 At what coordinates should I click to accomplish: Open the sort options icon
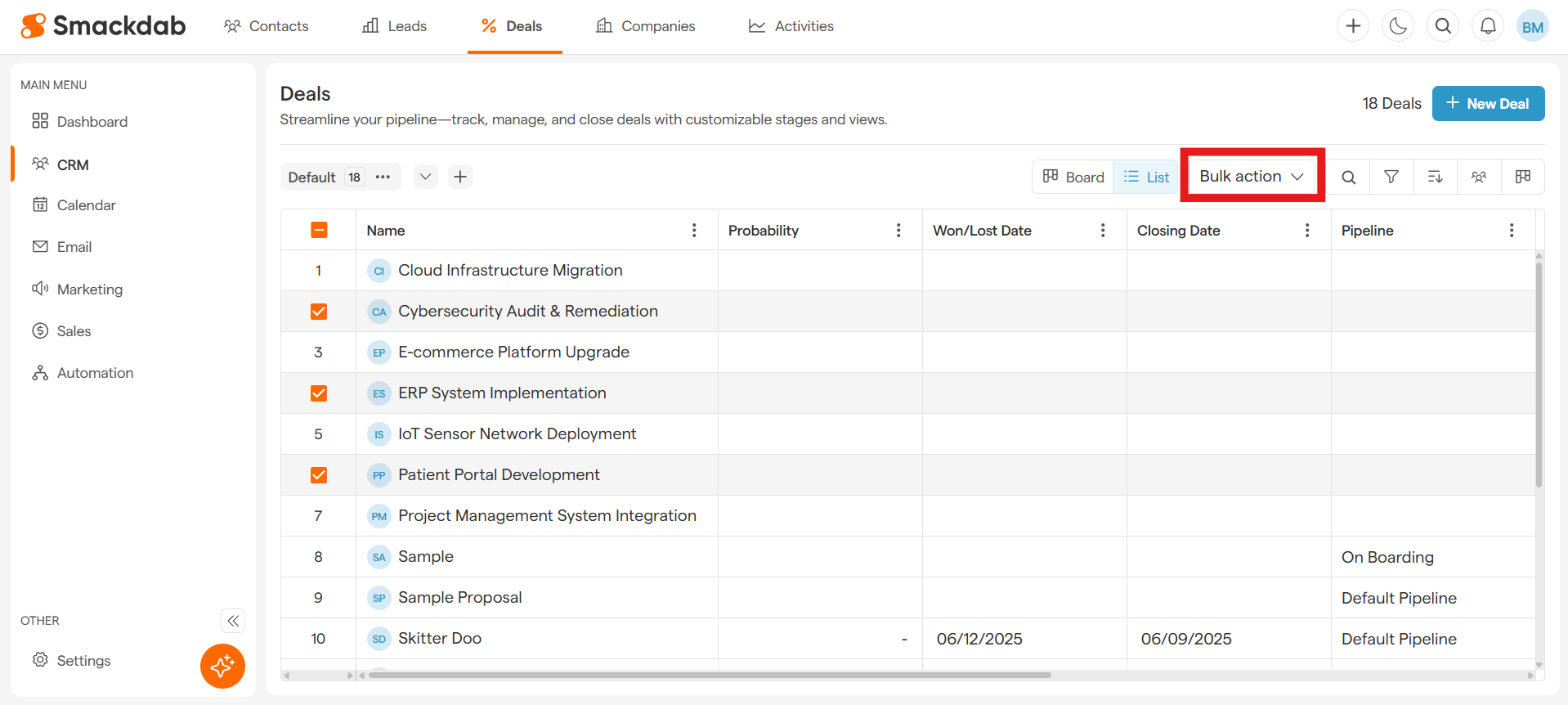1435,177
